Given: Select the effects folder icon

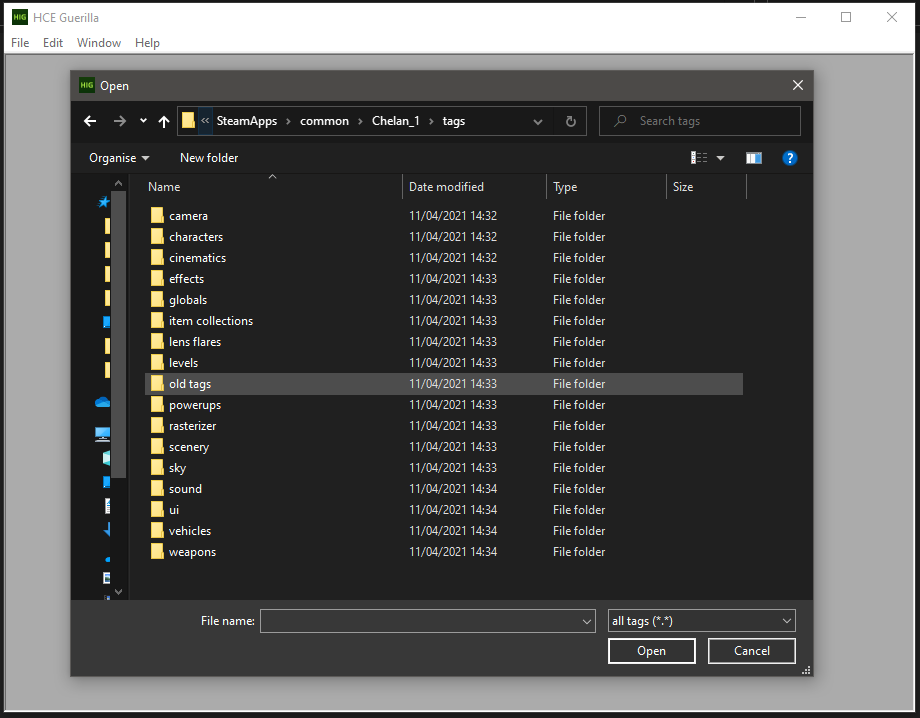Looking at the screenshot, I should 157,279.
